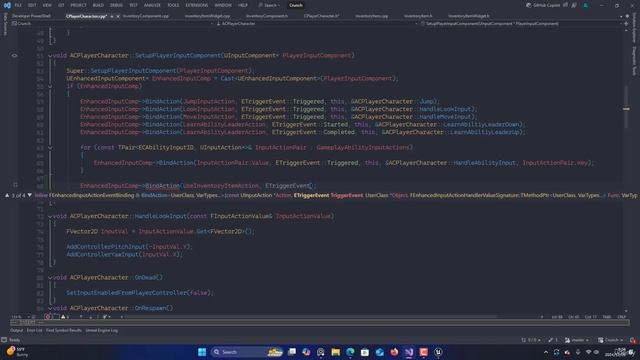
Task: Open the document tab overflow dropdown
Action: tap(621, 16)
